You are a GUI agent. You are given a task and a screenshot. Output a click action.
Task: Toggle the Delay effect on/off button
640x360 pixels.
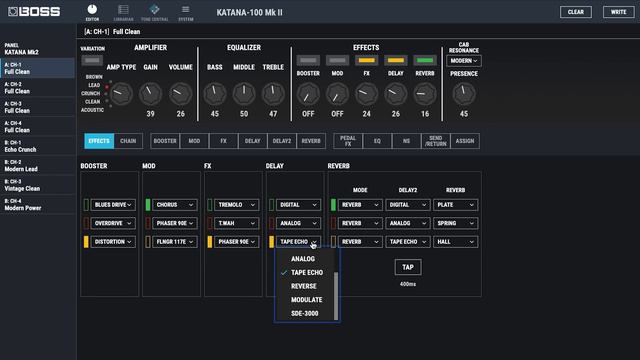tap(396, 60)
